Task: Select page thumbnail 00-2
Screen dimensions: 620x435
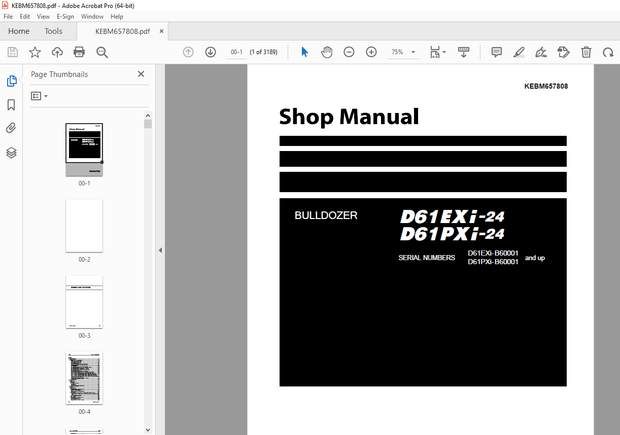Action: pyautogui.click(x=84, y=226)
